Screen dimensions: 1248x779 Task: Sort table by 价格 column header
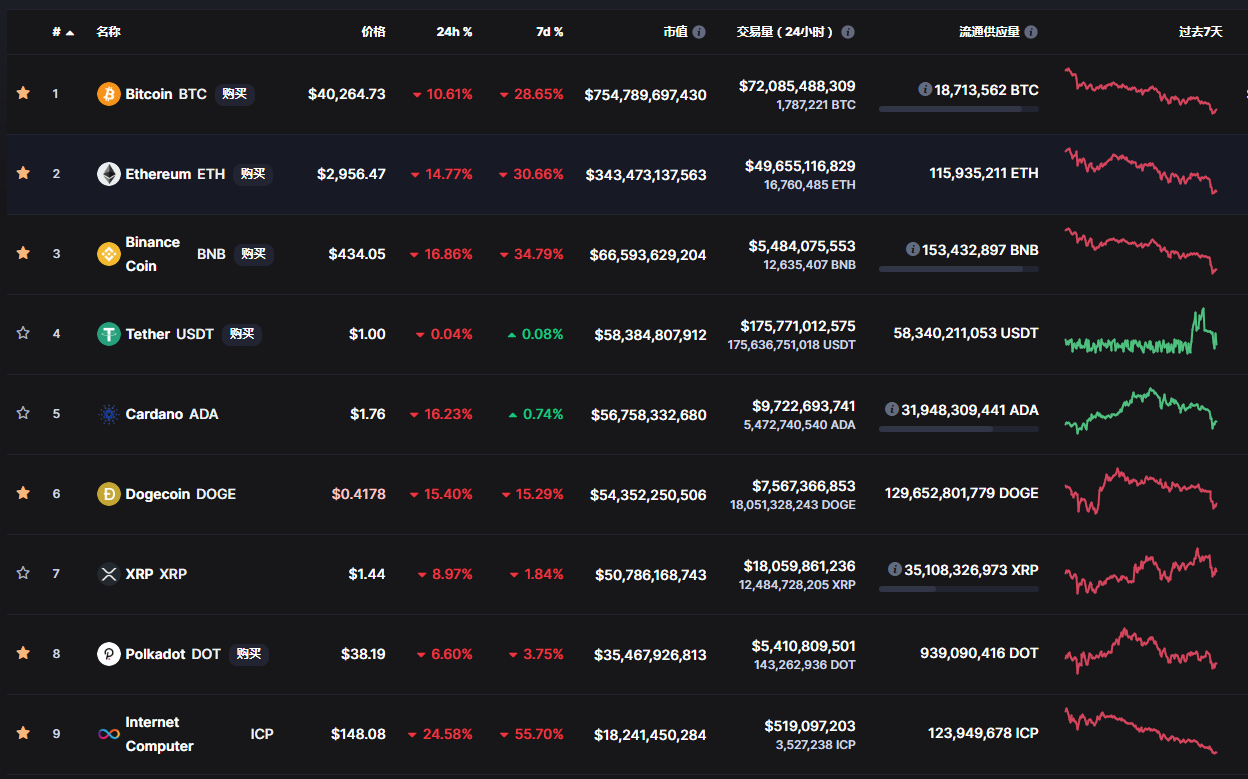pos(373,32)
